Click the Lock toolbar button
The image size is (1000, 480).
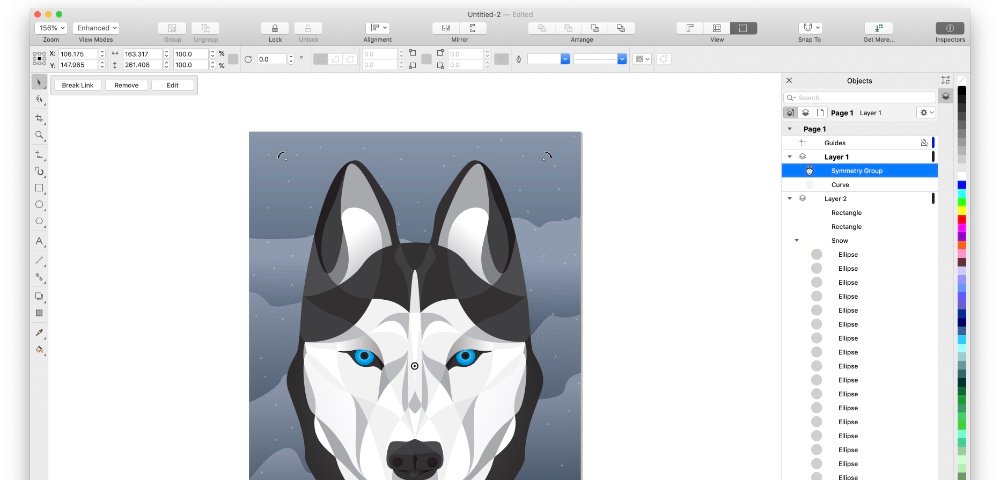[275, 28]
